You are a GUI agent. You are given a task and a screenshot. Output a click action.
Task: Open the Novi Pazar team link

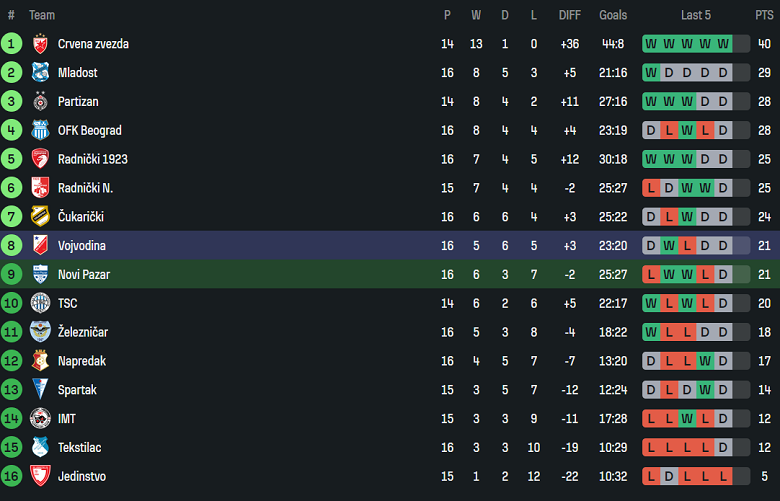[x=82, y=275]
